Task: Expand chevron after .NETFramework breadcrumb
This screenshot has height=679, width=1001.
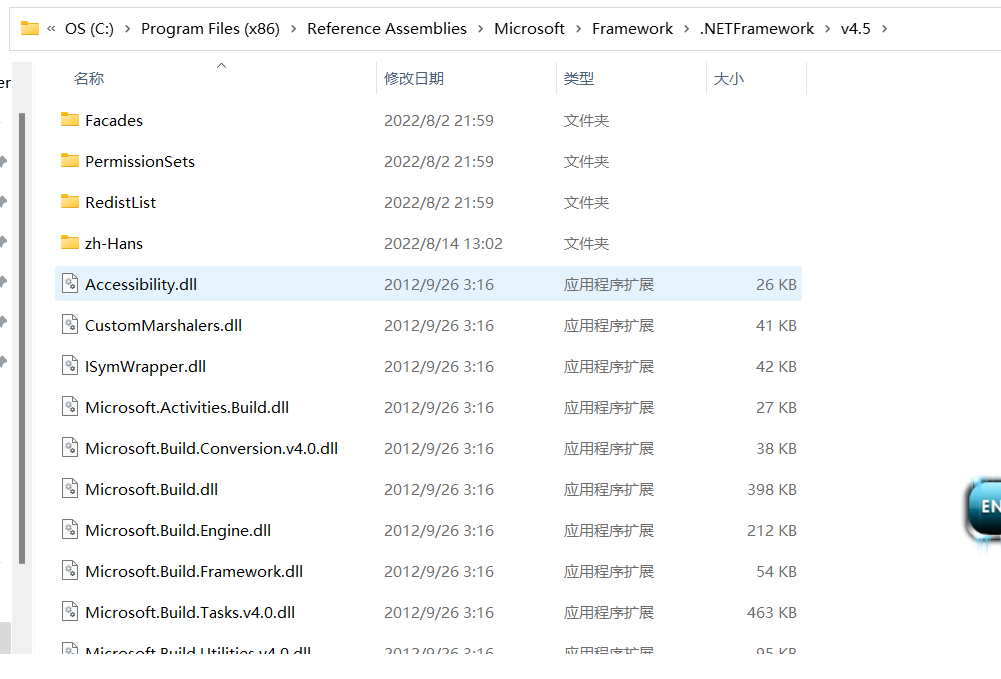Action: point(827,29)
